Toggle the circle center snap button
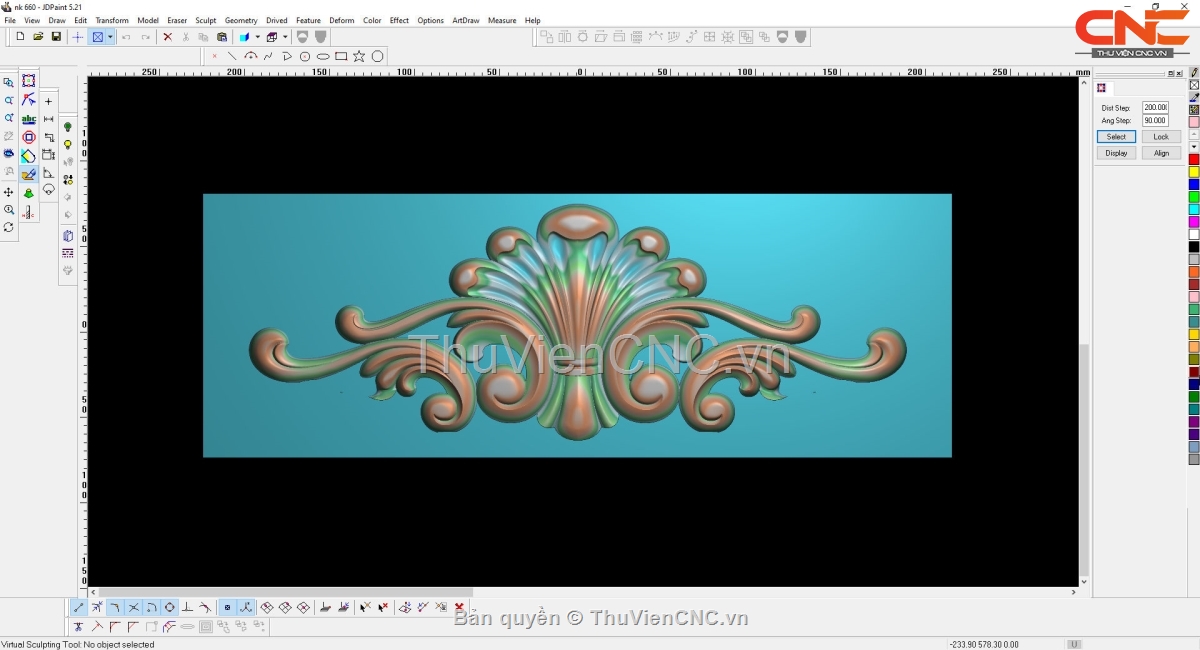This screenshot has height=650, width=1200. [x=170, y=607]
